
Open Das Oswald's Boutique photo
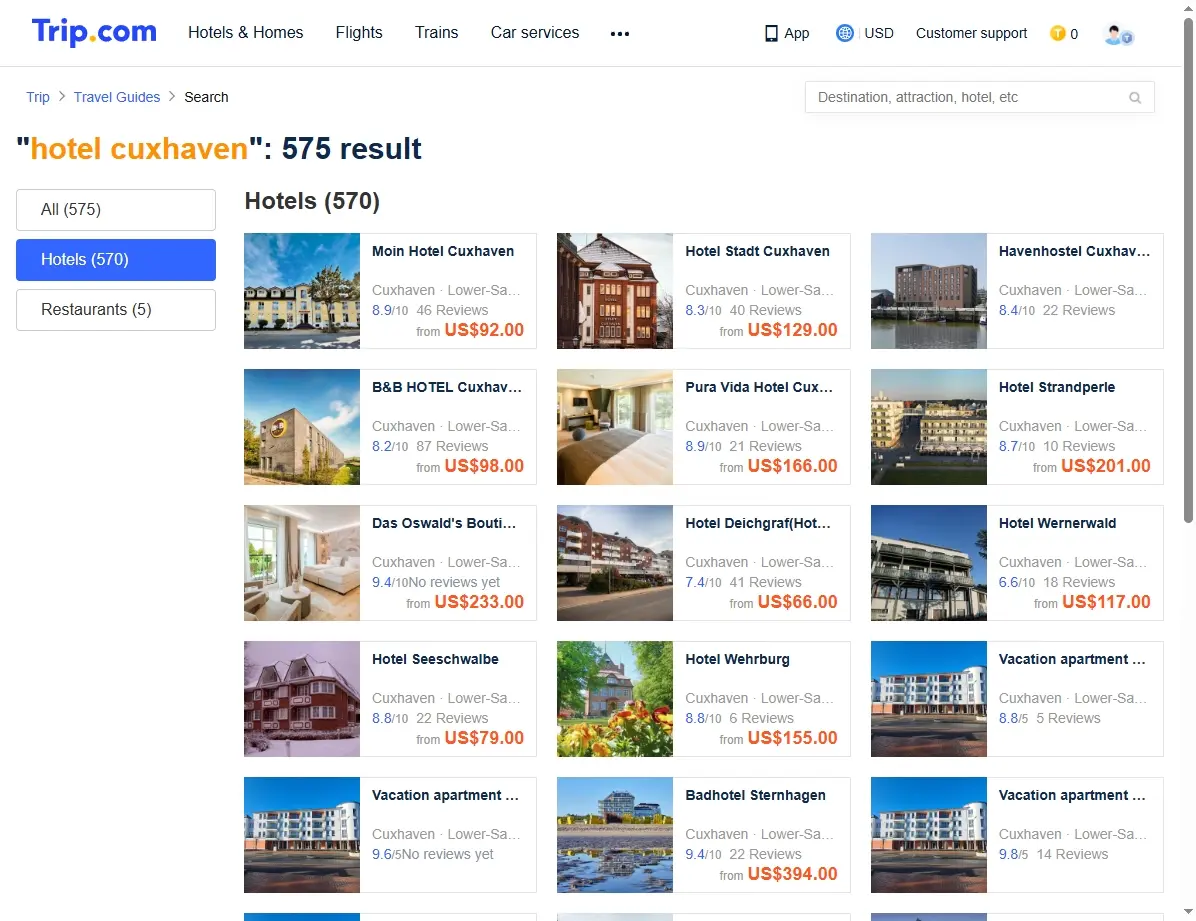pyautogui.click(x=302, y=563)
